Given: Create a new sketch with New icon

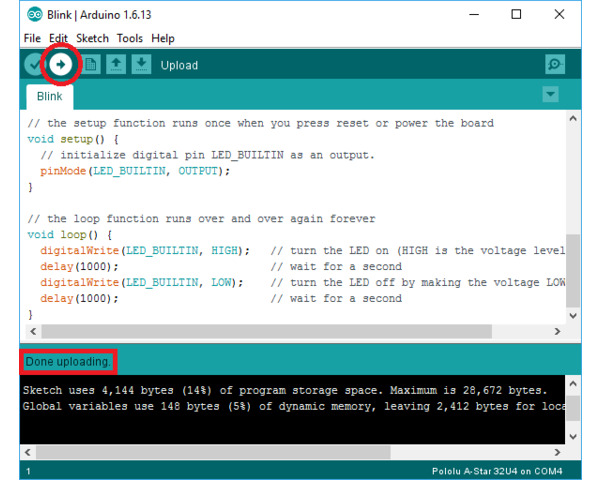Looking at the screenshot, I should (x=91, y=64).
